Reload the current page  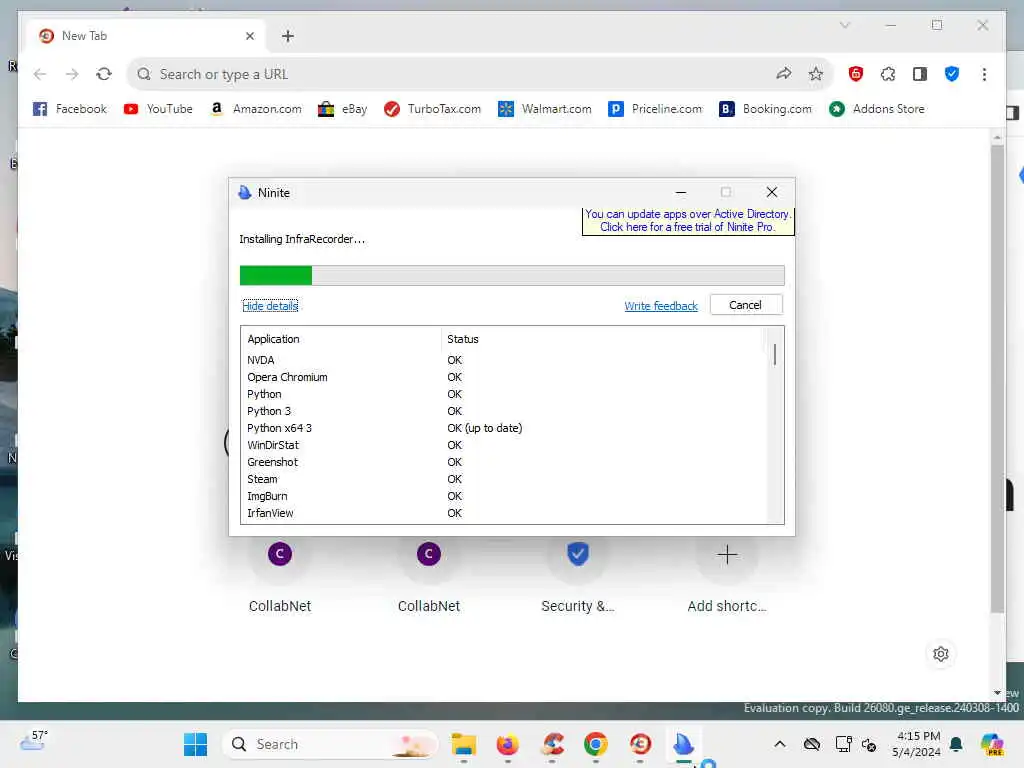pos(104,74)
